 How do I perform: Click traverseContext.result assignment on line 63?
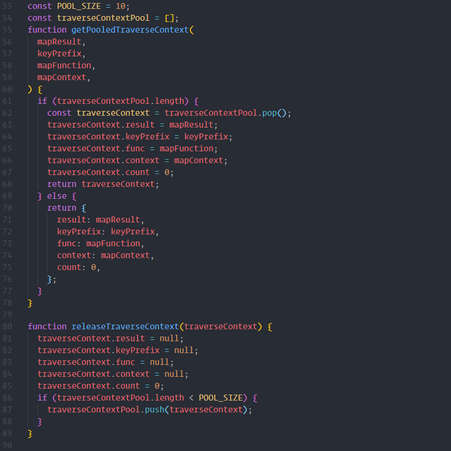132,125
